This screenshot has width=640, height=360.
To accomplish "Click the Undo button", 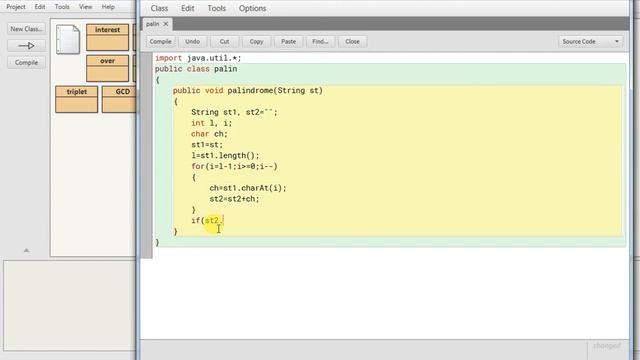I will pyautogui.click(x=192, y=42).
